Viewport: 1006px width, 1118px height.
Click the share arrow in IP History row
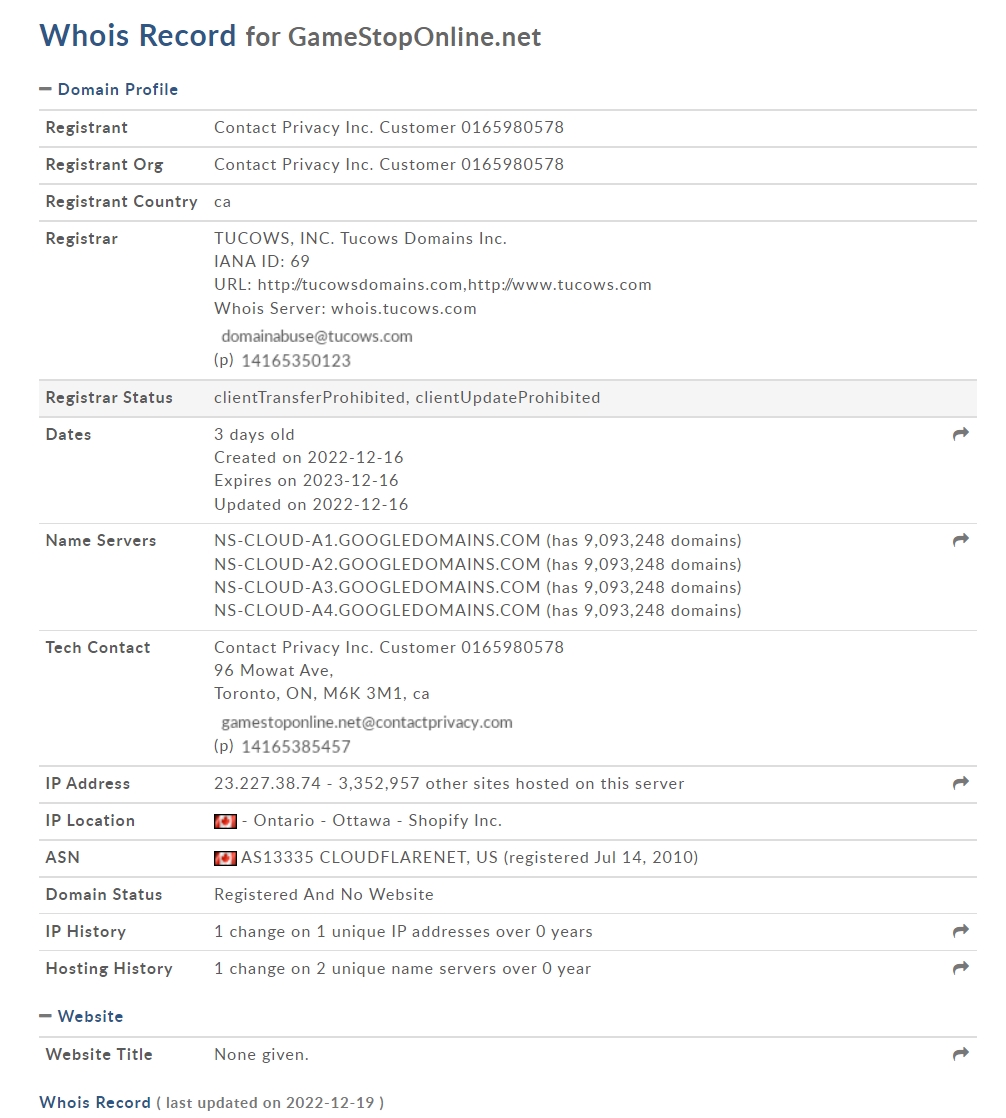[960, 930]
